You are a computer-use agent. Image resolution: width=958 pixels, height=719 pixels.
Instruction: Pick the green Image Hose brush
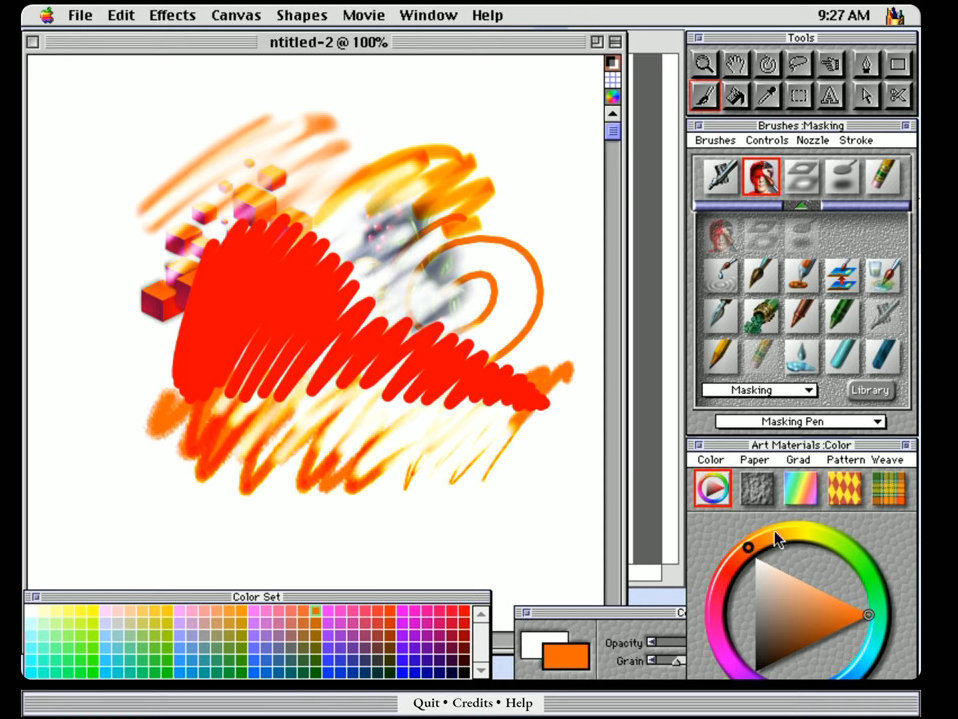(761, 315)
